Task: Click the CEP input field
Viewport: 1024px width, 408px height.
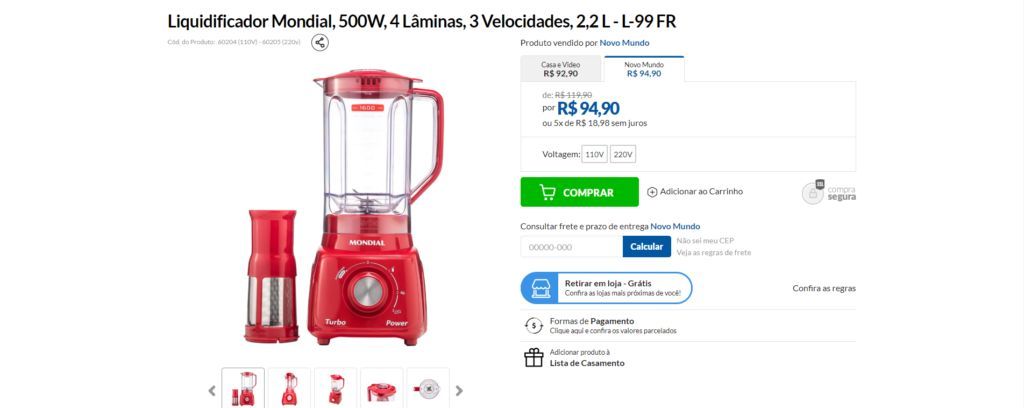Action: [571, 246]
